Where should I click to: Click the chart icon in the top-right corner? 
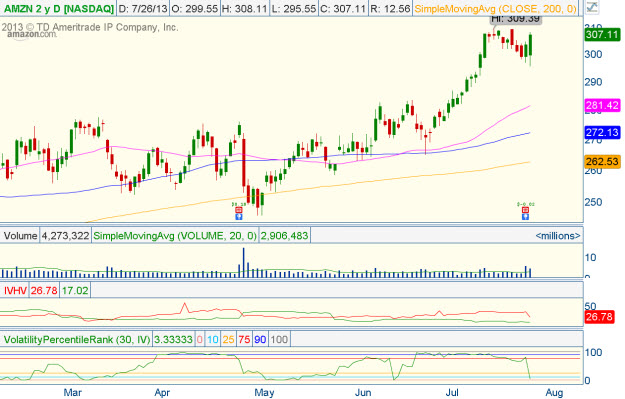click(x=592, y=7)
